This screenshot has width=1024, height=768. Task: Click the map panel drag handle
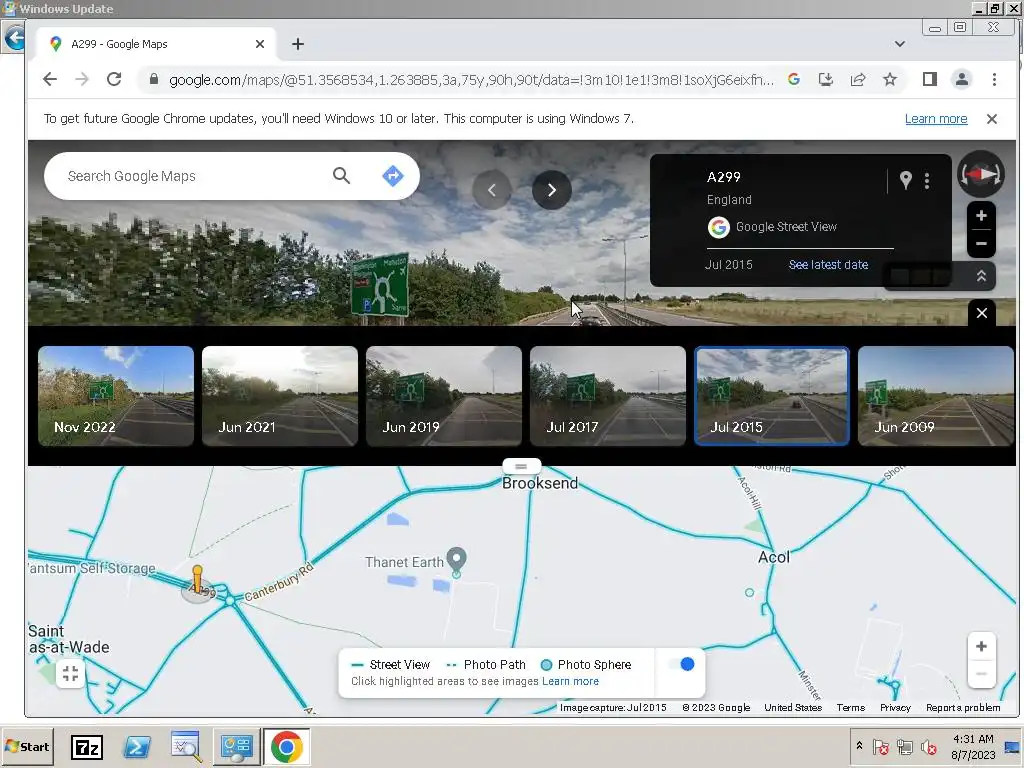pos(521,466)
